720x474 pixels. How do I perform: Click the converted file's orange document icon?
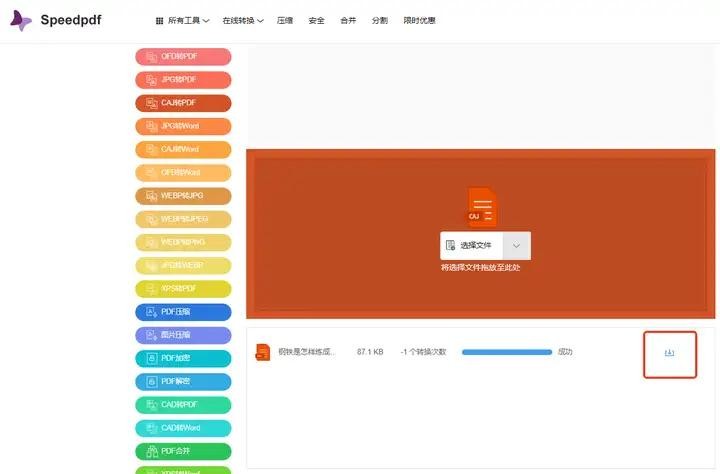[x=263, y=352]
